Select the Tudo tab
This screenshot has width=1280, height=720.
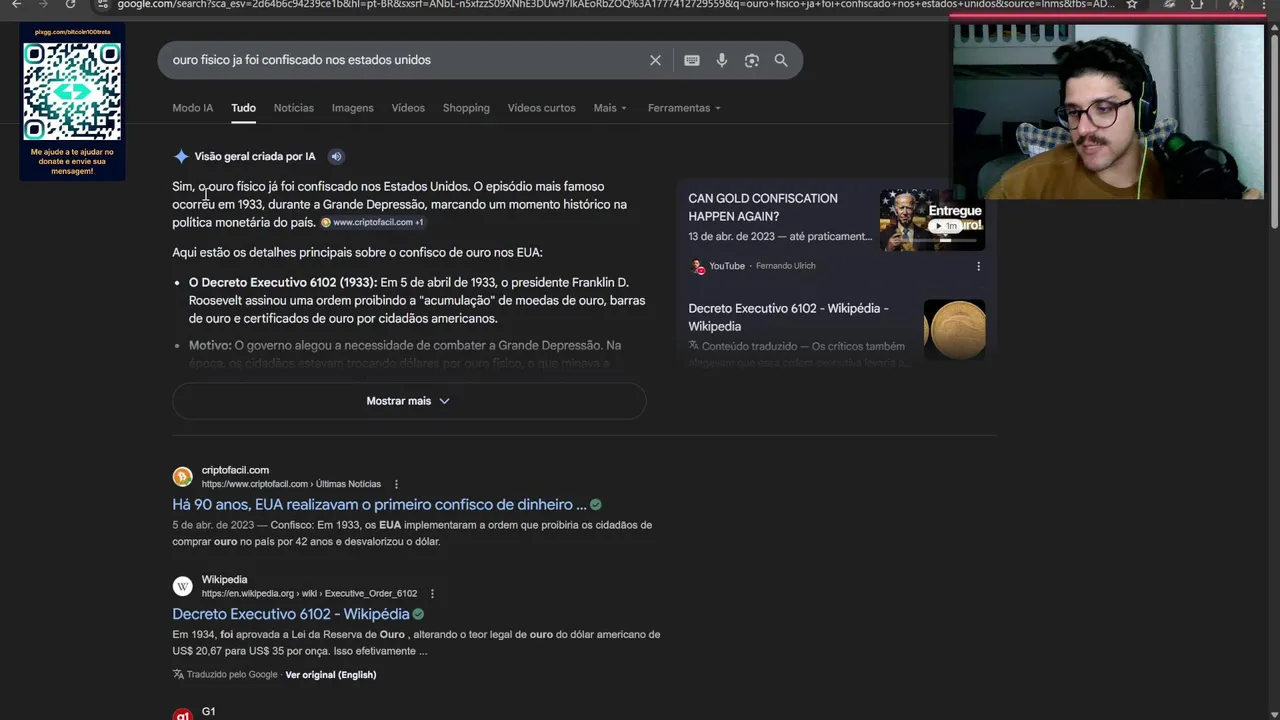point(243,108)
